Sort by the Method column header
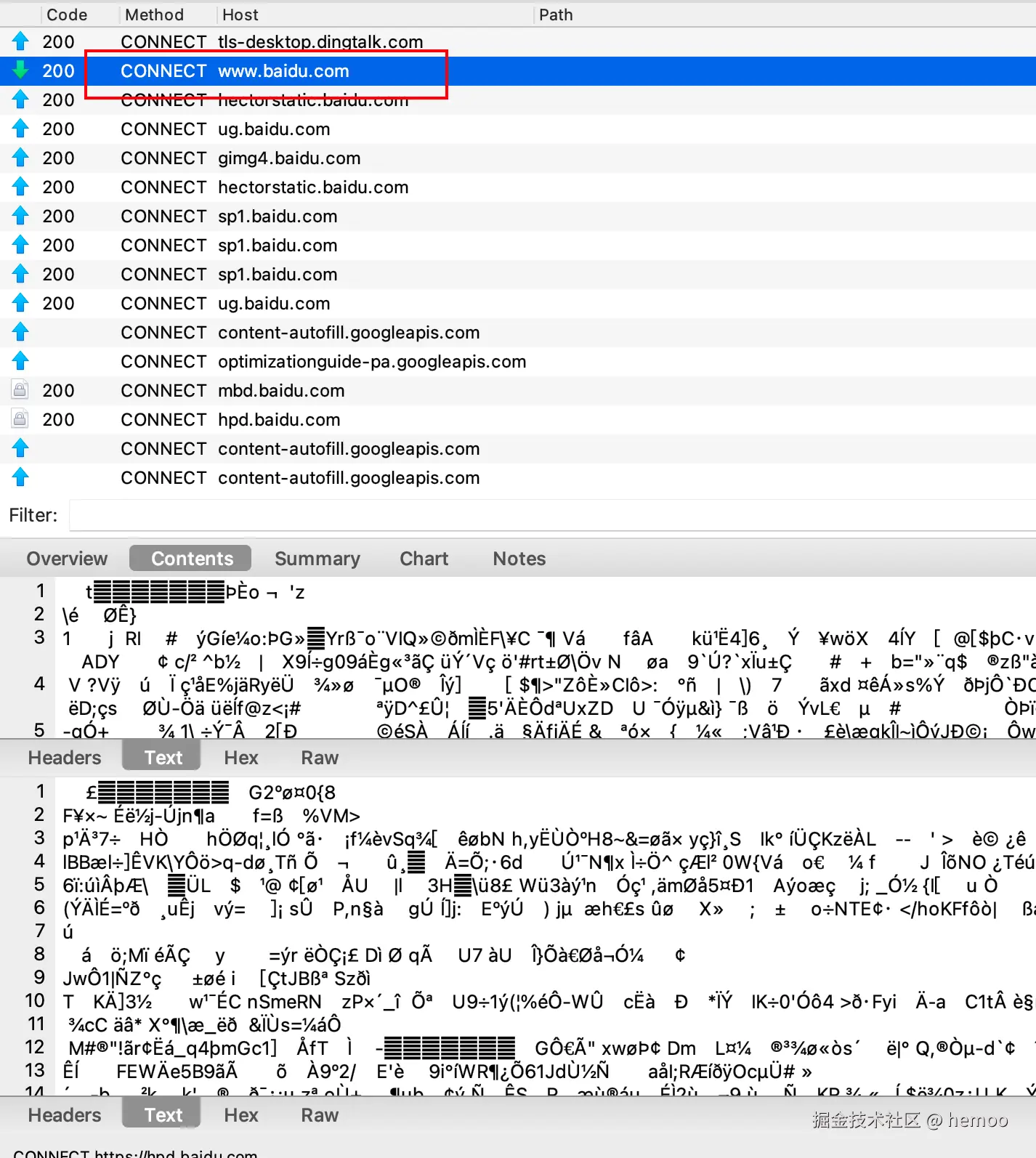Image resolution: width=1036 pixels, height=1158 pixels. [x=154, y=15]
